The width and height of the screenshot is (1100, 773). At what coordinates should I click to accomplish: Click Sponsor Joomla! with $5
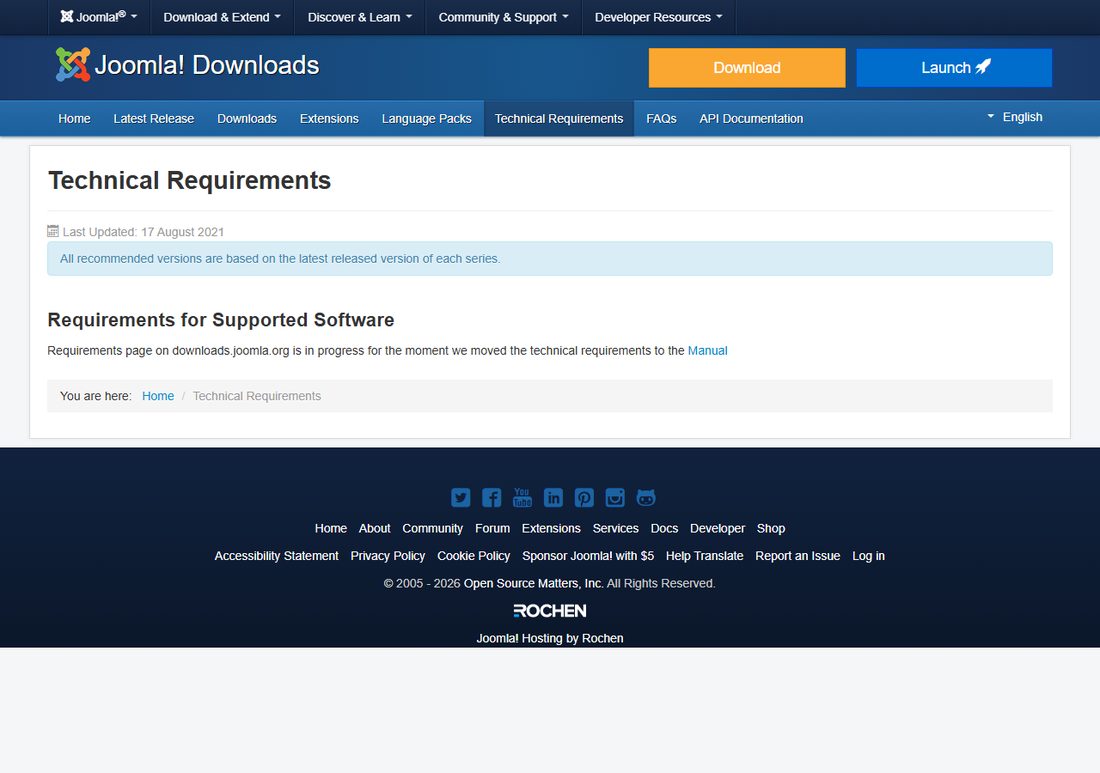pos(588,556)
